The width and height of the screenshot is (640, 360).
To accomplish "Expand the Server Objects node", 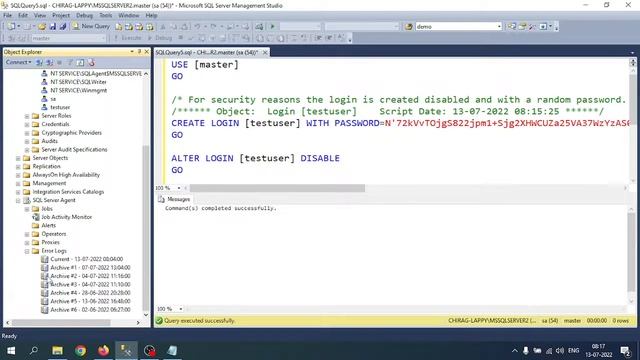I will click(18, 158).
